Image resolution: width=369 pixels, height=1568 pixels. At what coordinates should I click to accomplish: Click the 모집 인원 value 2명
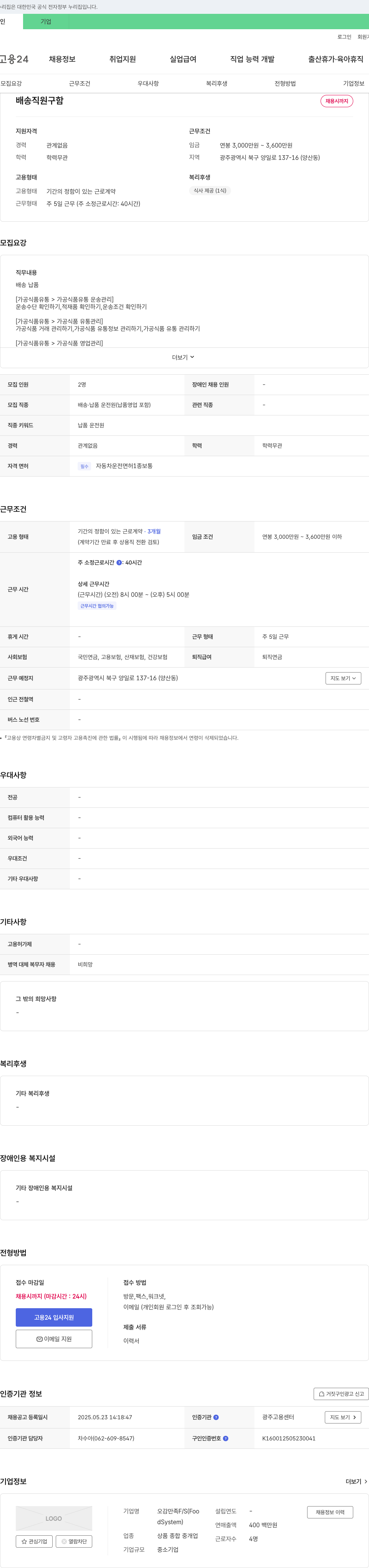tap(82, 385)
